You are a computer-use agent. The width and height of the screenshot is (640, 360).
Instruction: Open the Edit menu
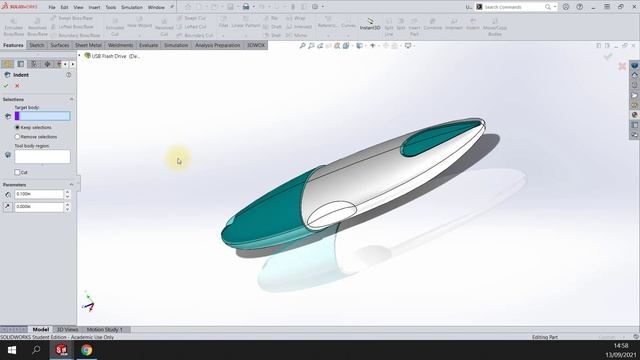64,7
